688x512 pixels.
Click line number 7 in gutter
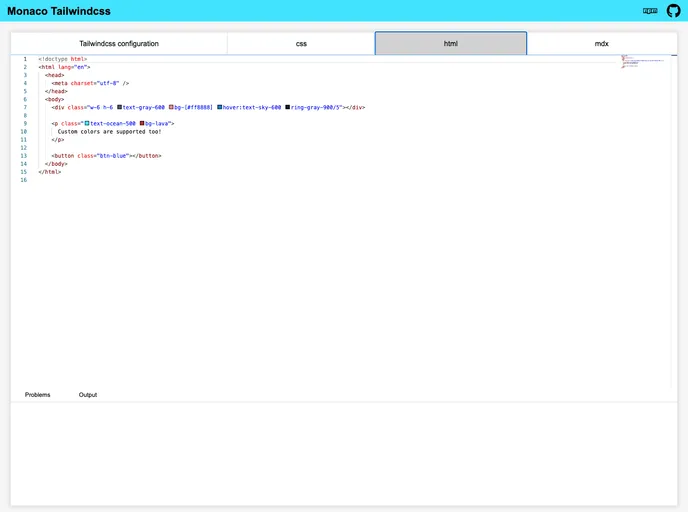(x=25, y=107)
